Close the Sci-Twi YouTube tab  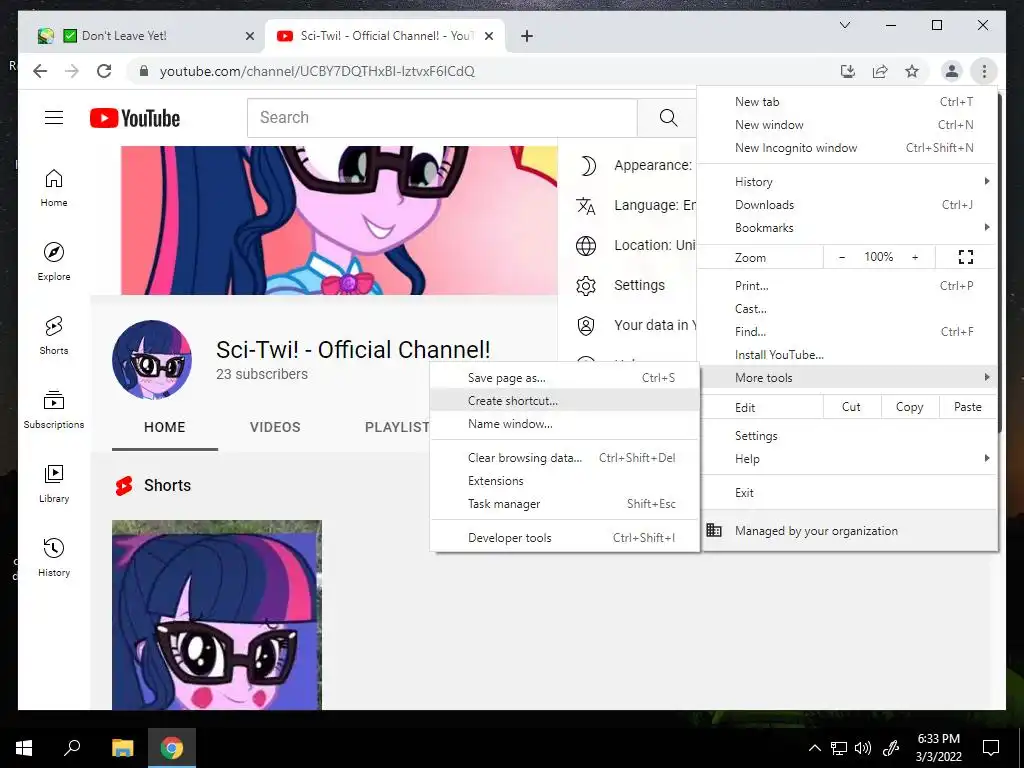pos(488,36)
